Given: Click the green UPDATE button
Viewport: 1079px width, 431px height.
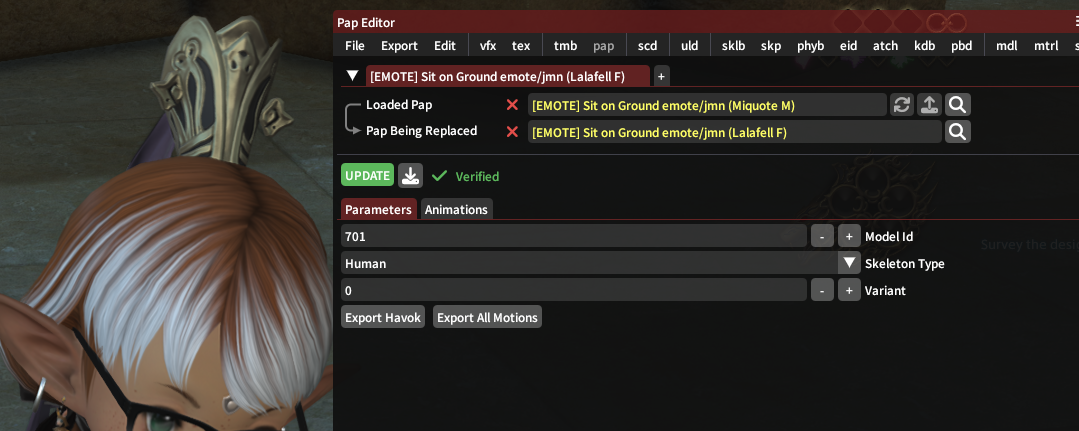Looking at the screenshot, I should click(367, 176).
